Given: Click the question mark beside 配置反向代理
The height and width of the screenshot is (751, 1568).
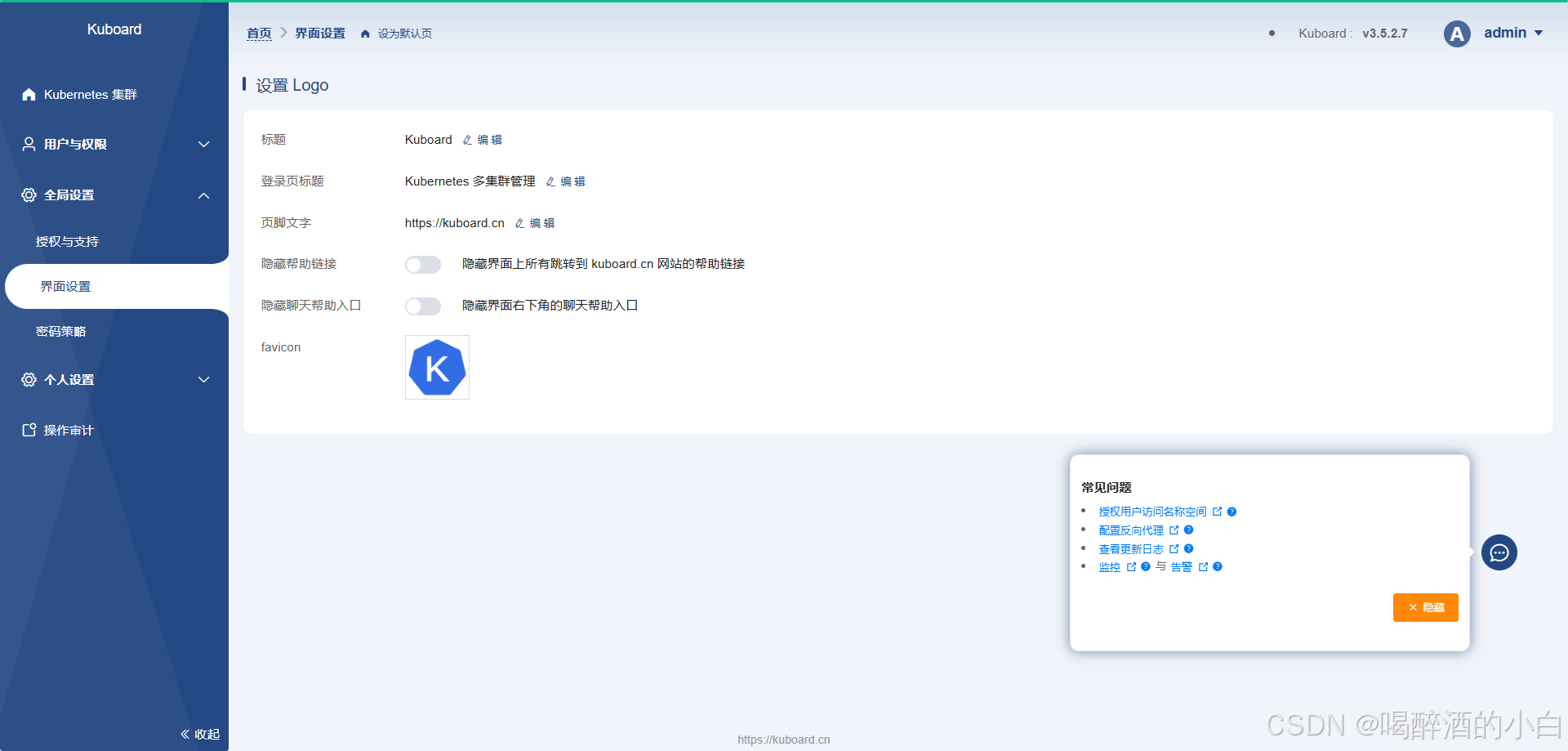Looking at the screenshot, I should pos(1189,530).
